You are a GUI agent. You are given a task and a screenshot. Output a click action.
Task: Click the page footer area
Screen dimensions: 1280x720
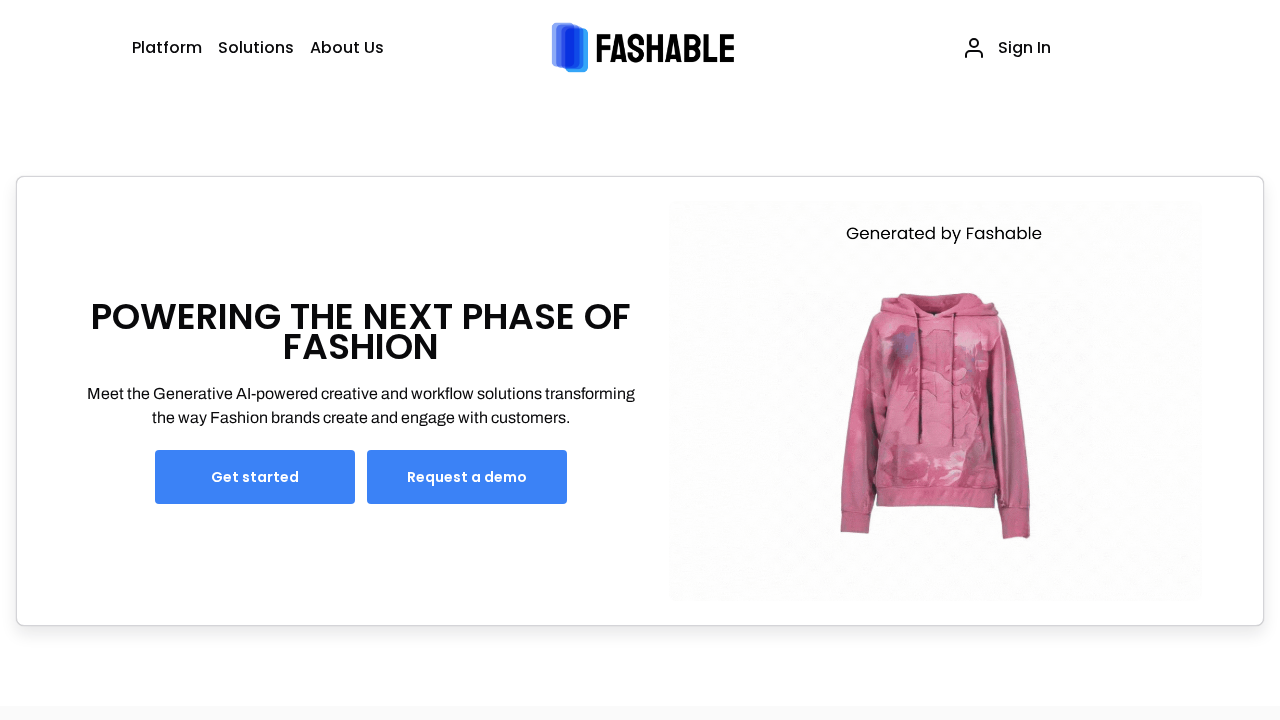pos(640,710)
